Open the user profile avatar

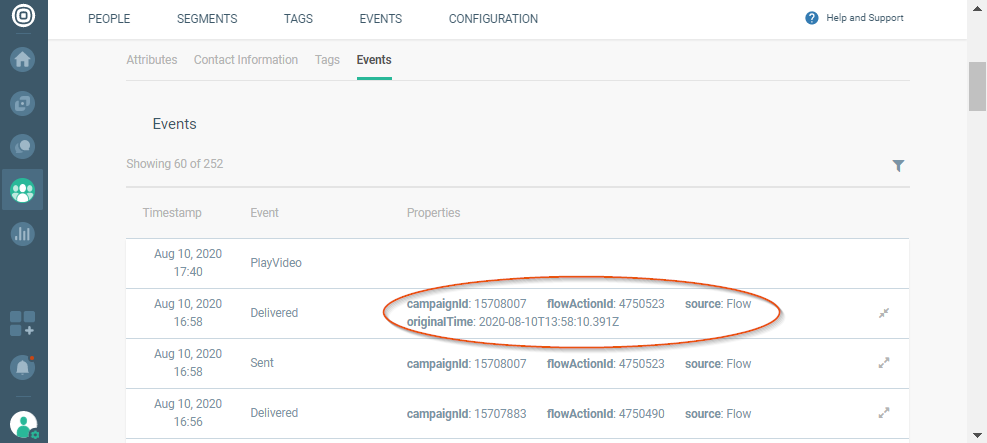[x=22, y=424]
